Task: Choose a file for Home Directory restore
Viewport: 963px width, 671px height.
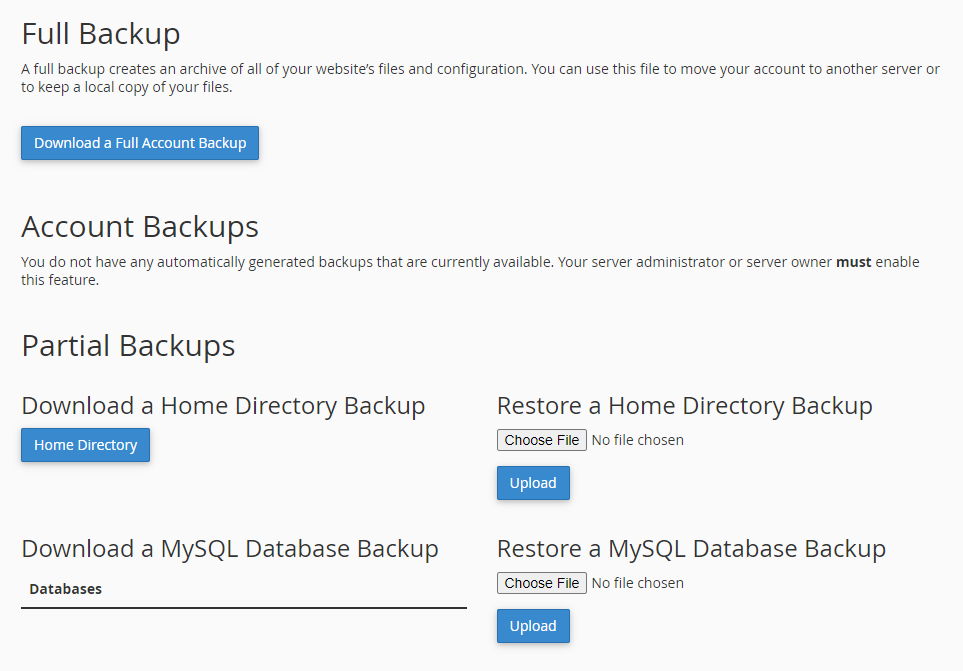Action: click(x=541, y=440)
